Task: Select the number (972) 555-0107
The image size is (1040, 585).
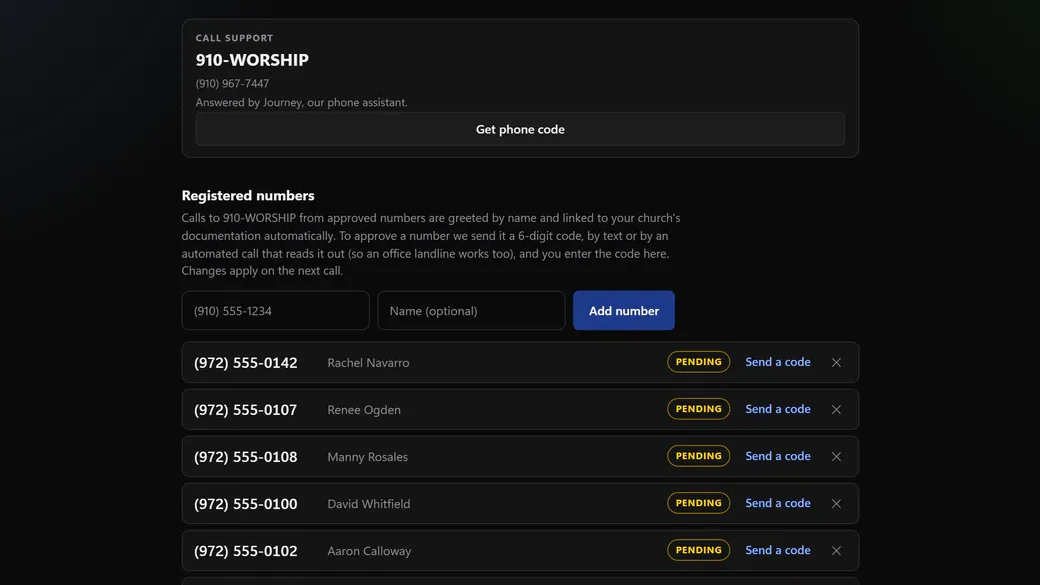Action: click(245, 410)
